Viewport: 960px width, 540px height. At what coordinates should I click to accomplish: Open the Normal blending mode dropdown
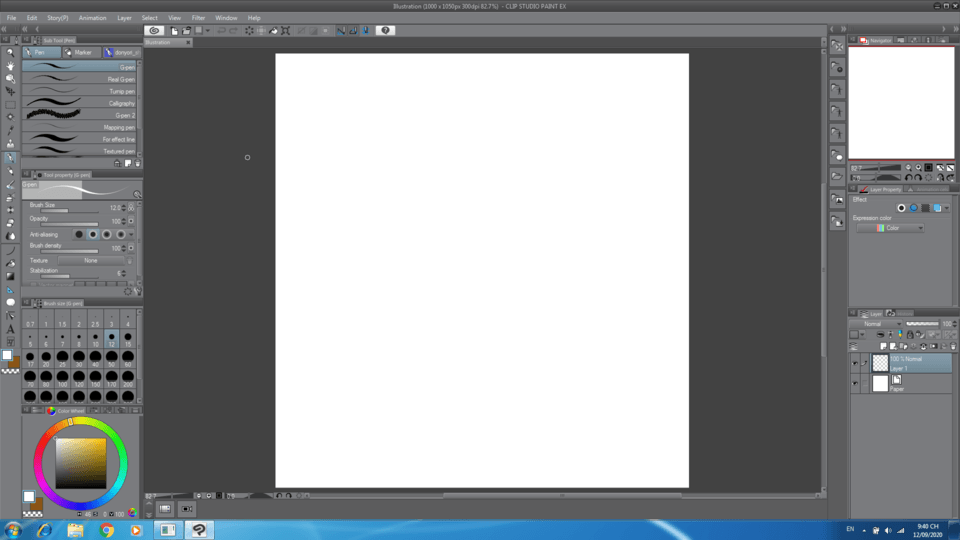(x=877, y=324)
